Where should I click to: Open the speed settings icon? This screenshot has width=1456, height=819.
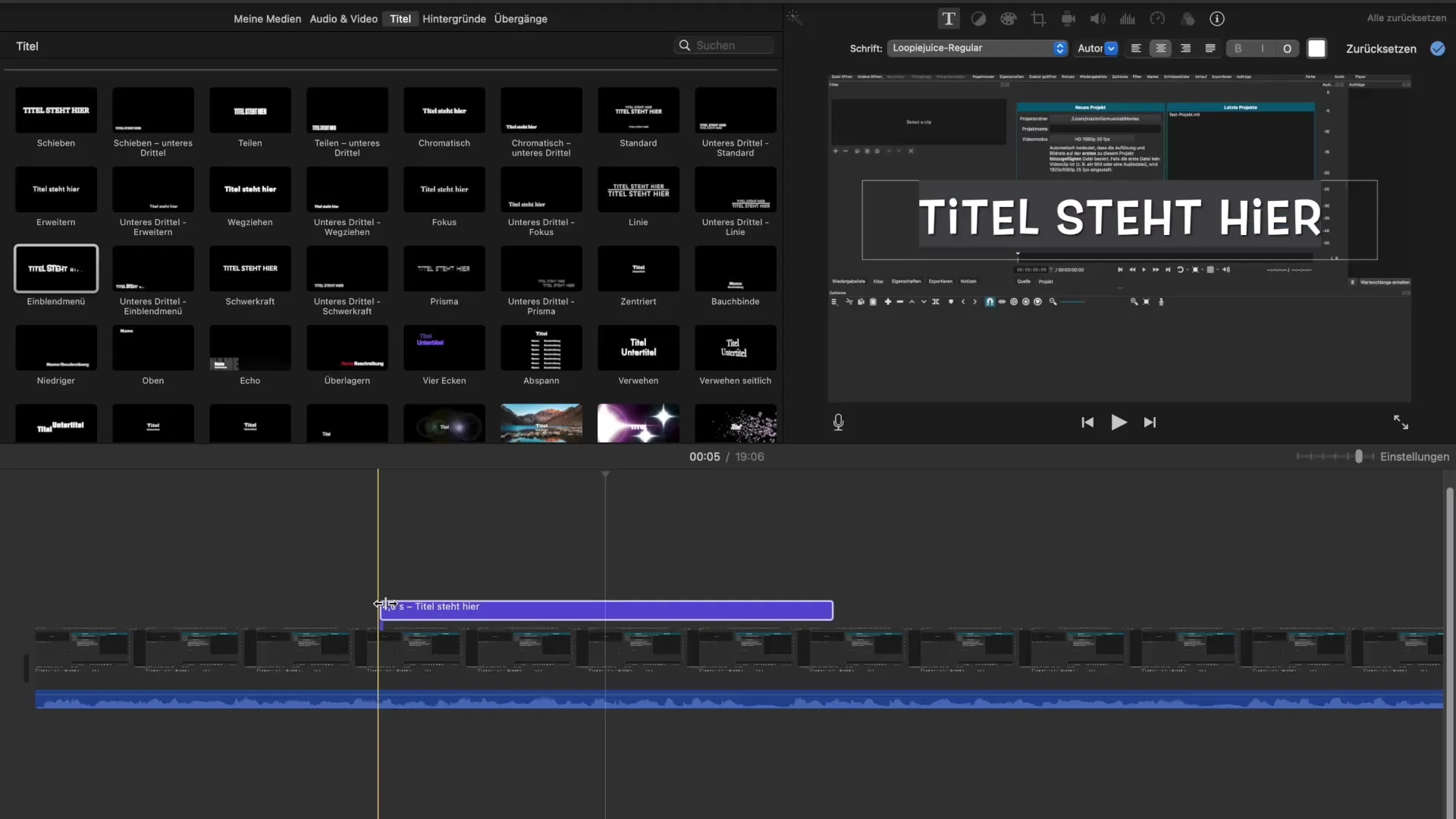click(1157, 19)
